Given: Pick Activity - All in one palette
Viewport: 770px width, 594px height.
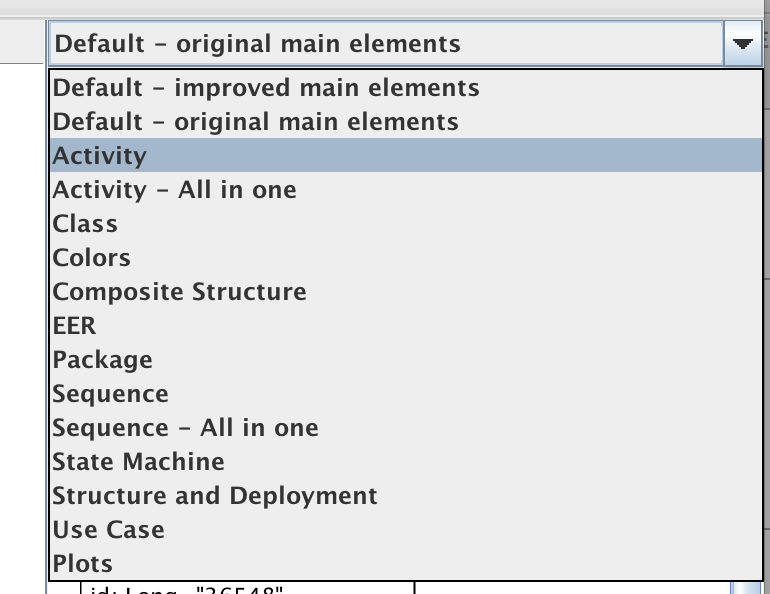Looking at the screenshot, I should click(x=406, y=189).
